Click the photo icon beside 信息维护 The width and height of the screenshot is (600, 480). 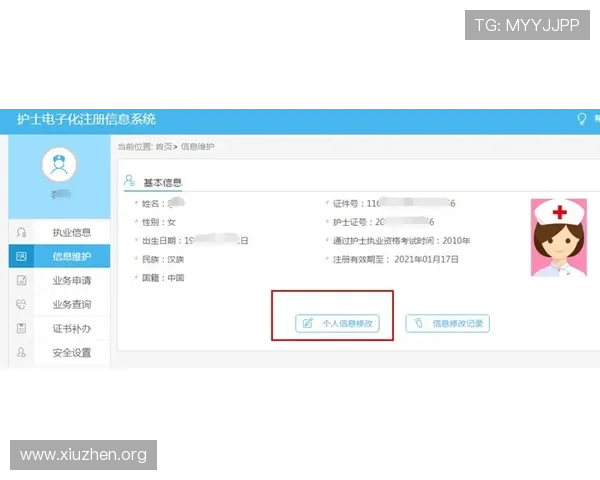[21, 256]
